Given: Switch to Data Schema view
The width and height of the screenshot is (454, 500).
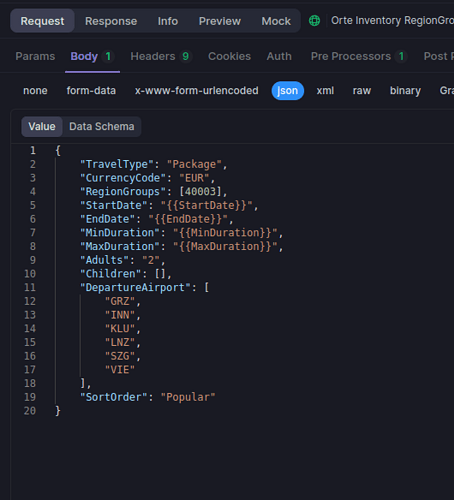Looking at the screenshot, I should pyautogui.click(x=102, y=126).
